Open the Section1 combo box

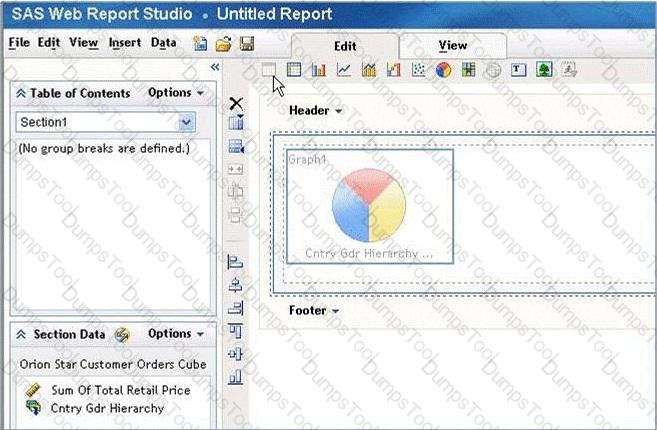106,122
